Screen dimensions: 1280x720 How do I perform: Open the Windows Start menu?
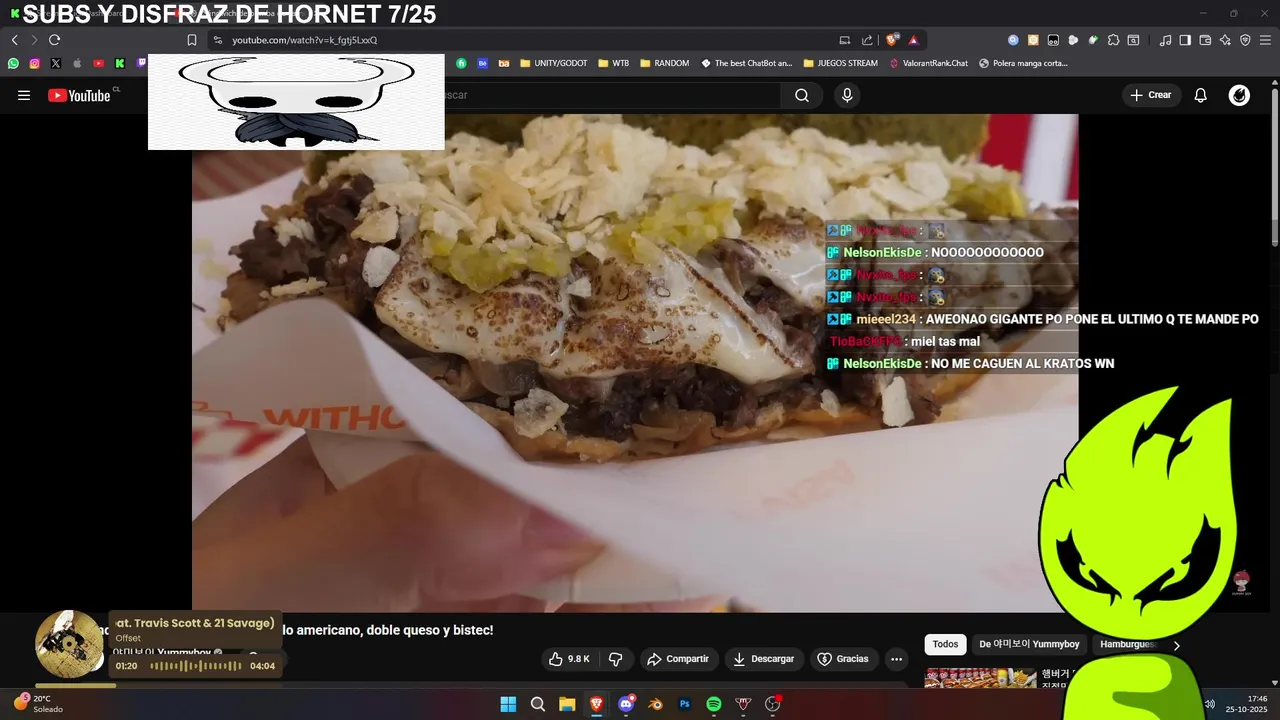(508, 704)
